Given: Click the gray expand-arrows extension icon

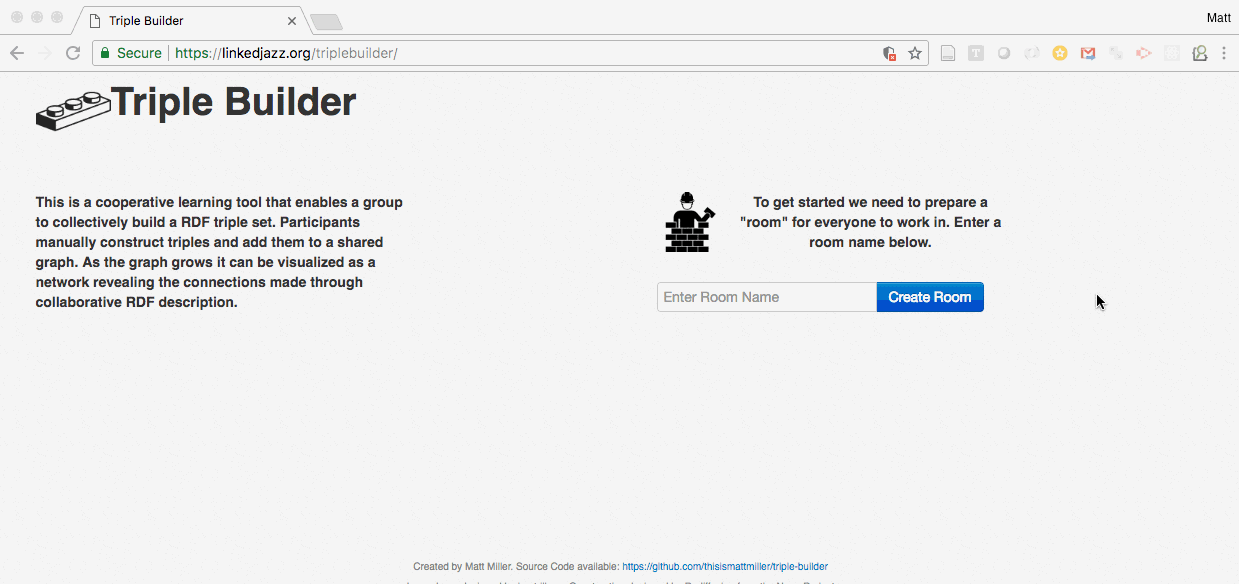Looking at the screenshot, I should pyautogui.click(x=1116, y=53).
